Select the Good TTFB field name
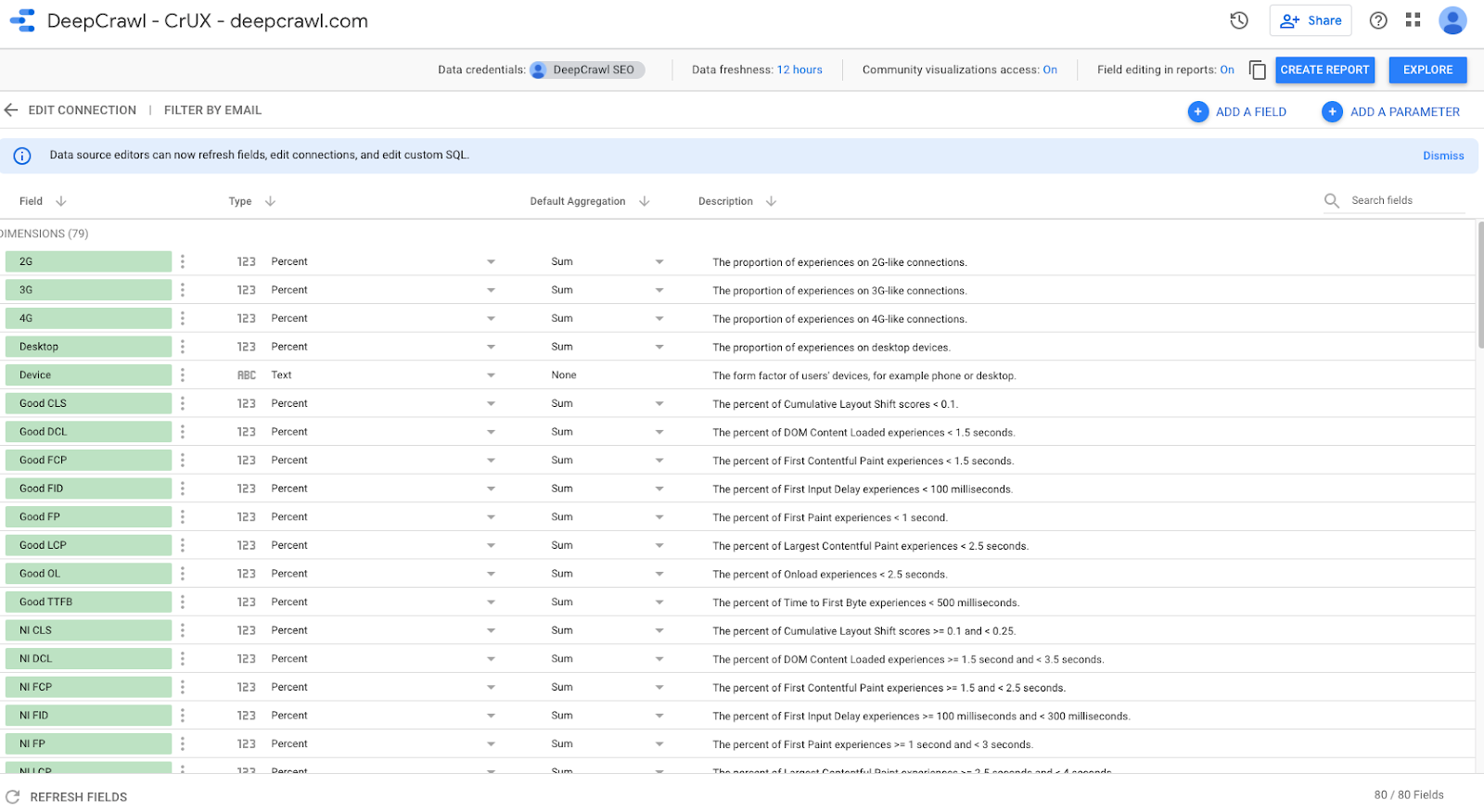This screenshot has width=1484, height=812. [x=88, y=602]
